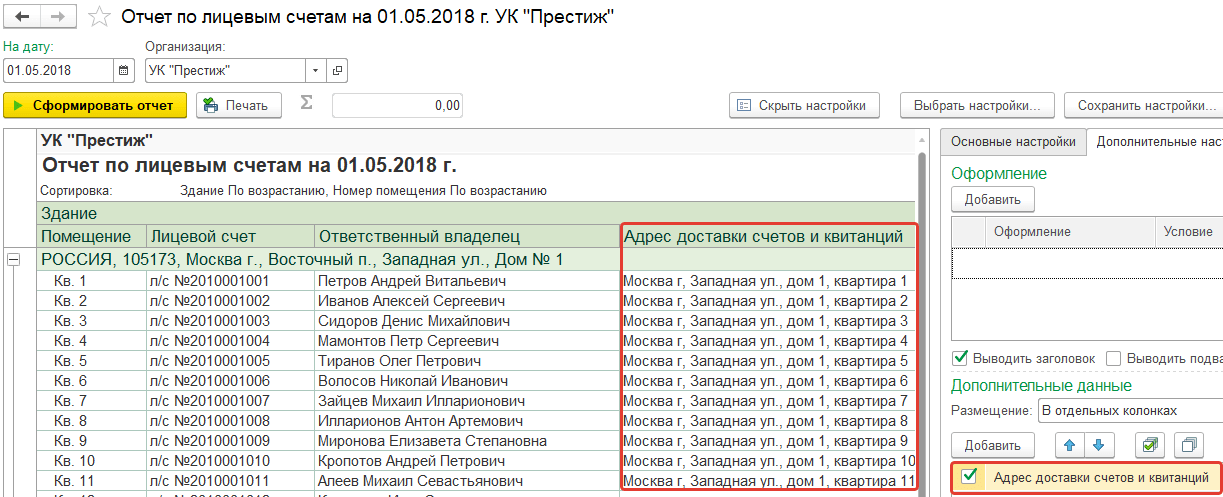Uncheck all additional data items icon
This screenshot has width=1223, height=497.
pyautogui.click(x=1189, y=445)
